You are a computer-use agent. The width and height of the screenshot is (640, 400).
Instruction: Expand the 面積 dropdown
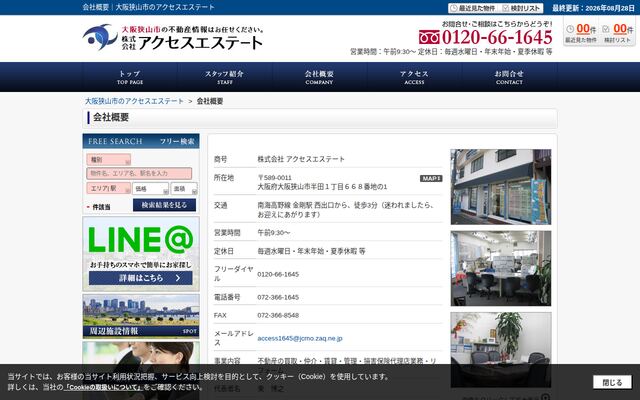coord(184,189)
